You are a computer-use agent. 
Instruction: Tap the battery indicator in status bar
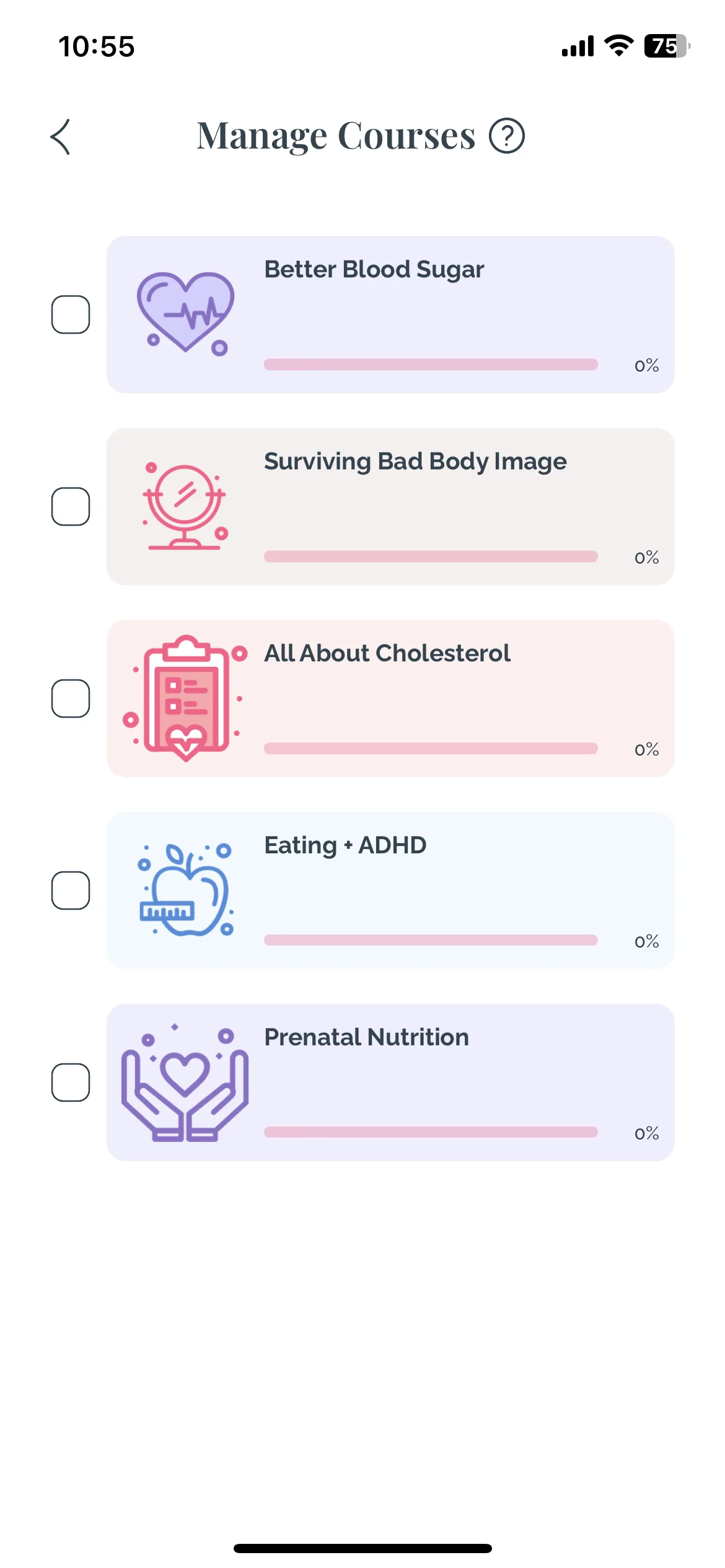(667, 46)
